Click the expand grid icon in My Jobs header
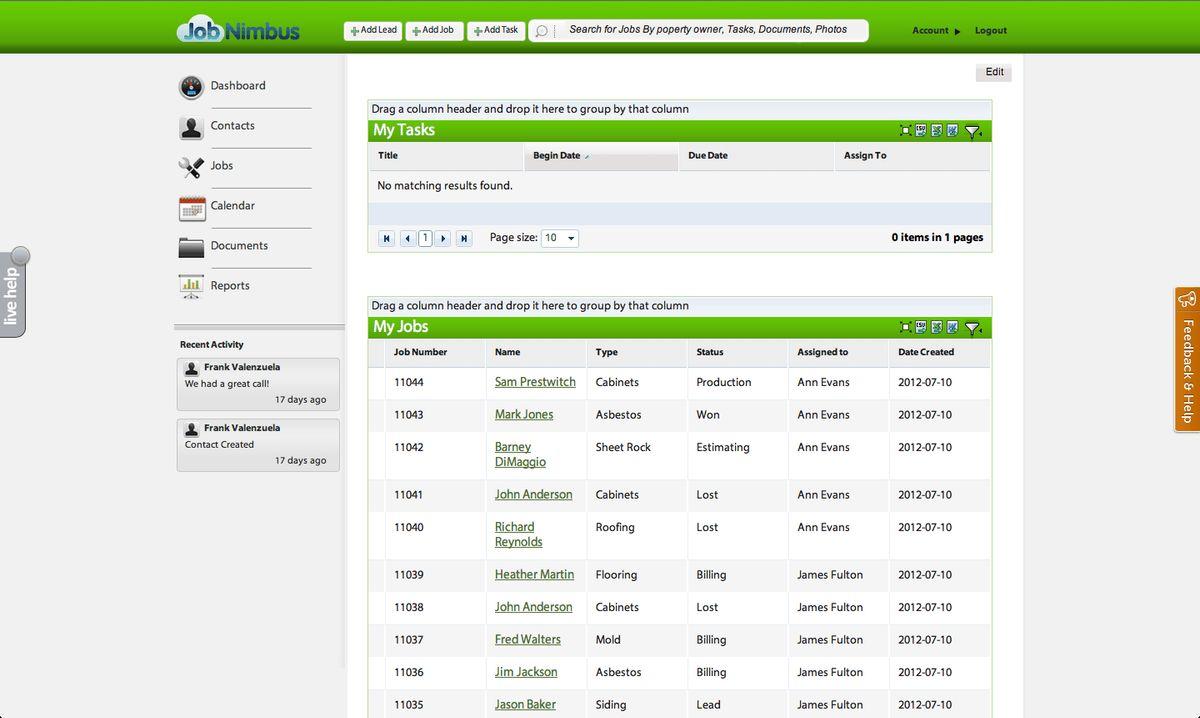This screenshot has height=718, width=1200. click(905, 327)
